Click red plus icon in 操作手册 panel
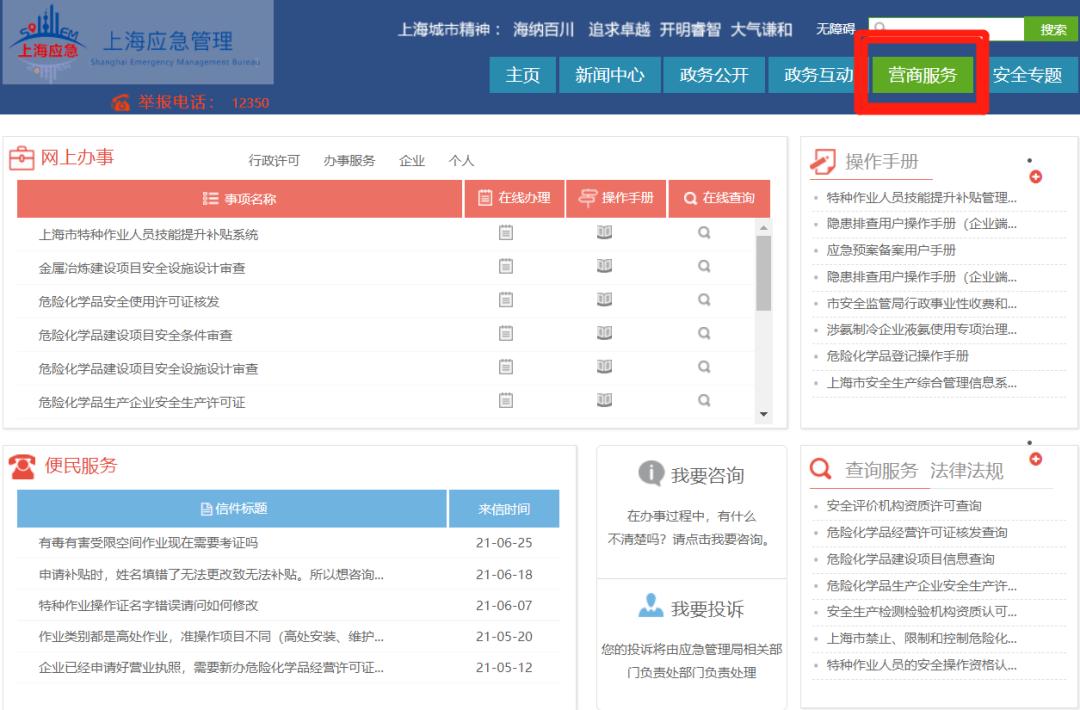The image size is (1080, 710). click(1035, 177)
